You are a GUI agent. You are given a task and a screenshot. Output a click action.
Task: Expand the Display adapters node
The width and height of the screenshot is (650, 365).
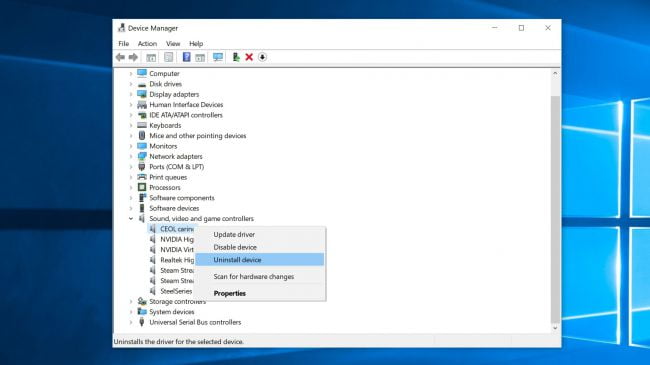point(131,94)
